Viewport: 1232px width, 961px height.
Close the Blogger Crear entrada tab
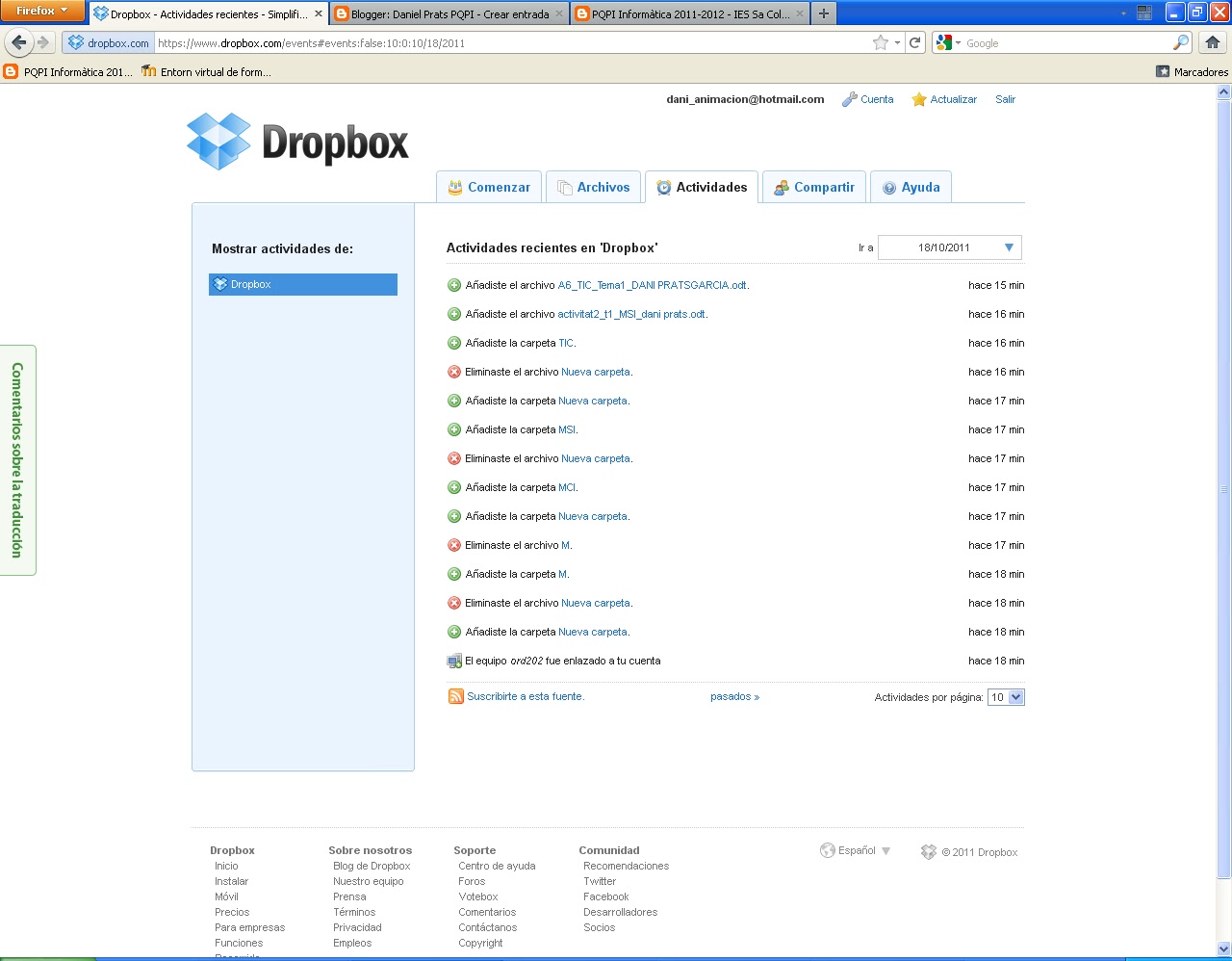560,13
